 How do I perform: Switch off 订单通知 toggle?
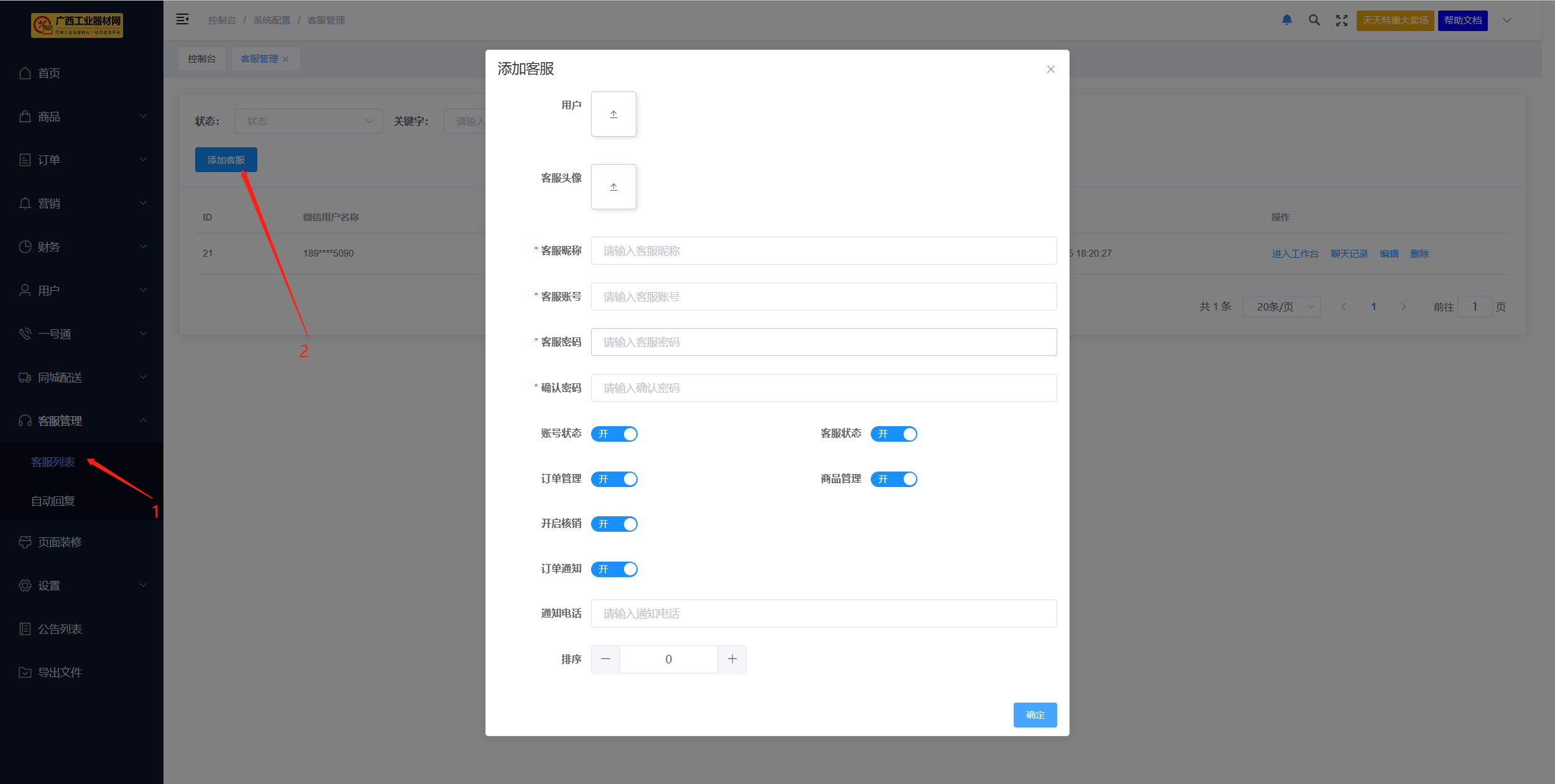[x=614, y=570]
